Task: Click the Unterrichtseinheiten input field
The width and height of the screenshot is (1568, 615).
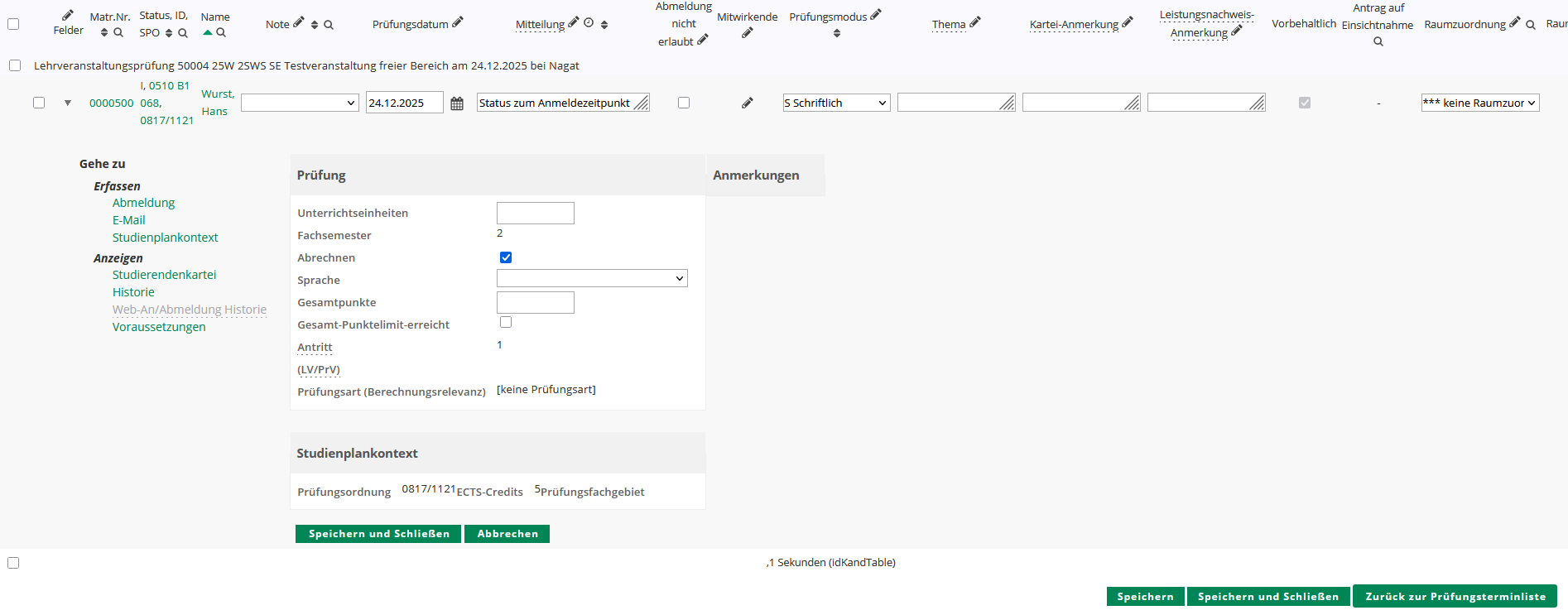Action: pyautogui.click(x=535, y=214)
